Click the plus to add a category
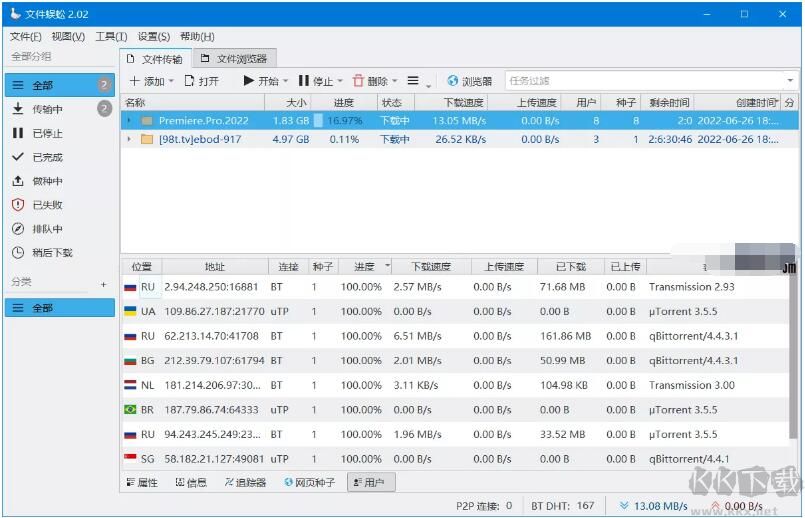805x518 pixels. pos(103,284)
